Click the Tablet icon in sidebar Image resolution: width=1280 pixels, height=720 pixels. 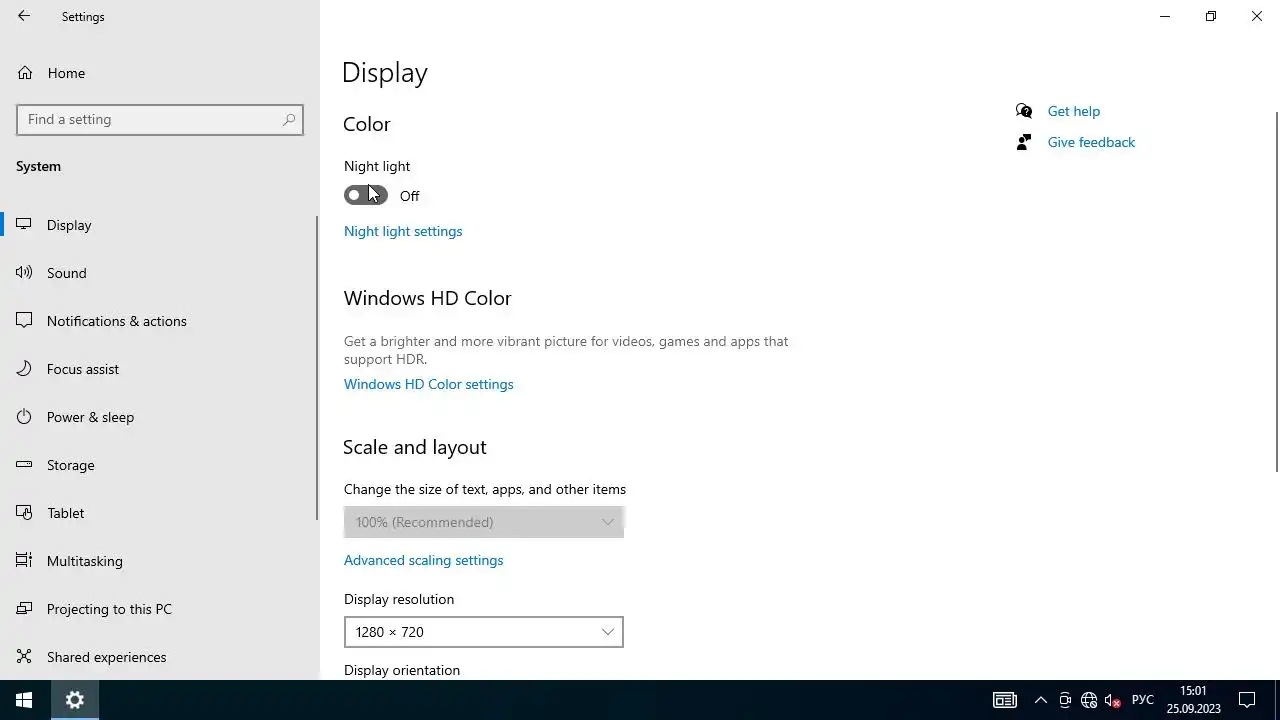point(25,513)
